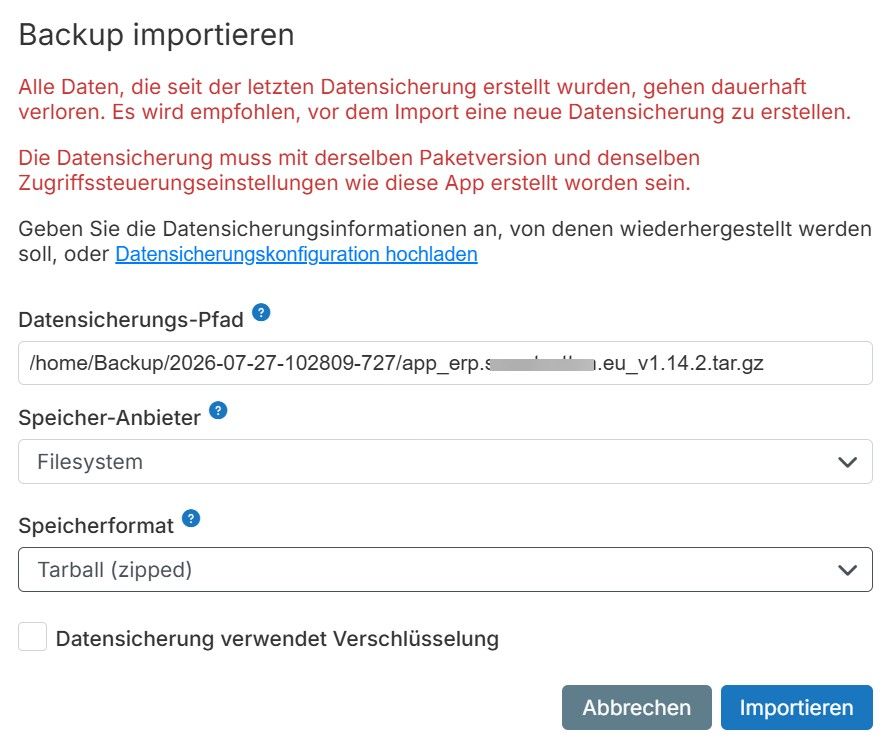This screenshot has width=892, height=748.
Task: Click 'Geben Sie die Datensicherungsinformationen' instruction text
Action: (445, 241)
